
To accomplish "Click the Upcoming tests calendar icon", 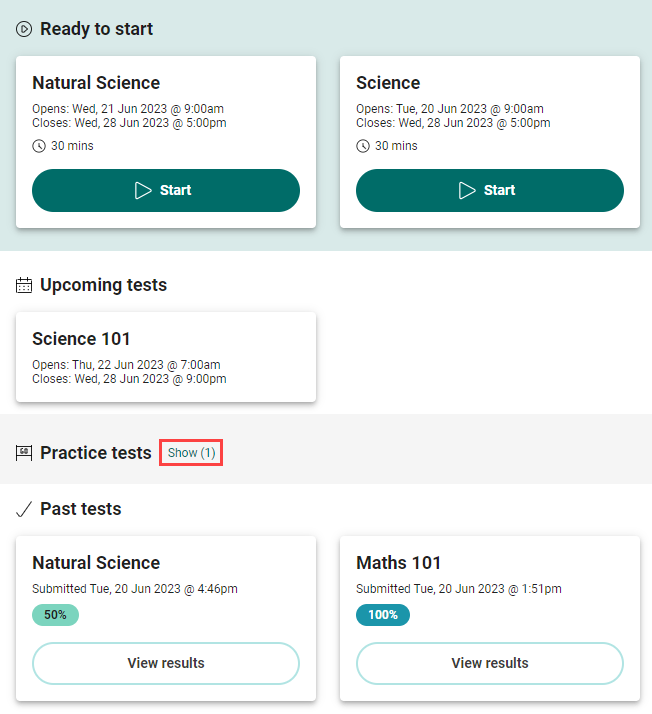I will point(24,285).
